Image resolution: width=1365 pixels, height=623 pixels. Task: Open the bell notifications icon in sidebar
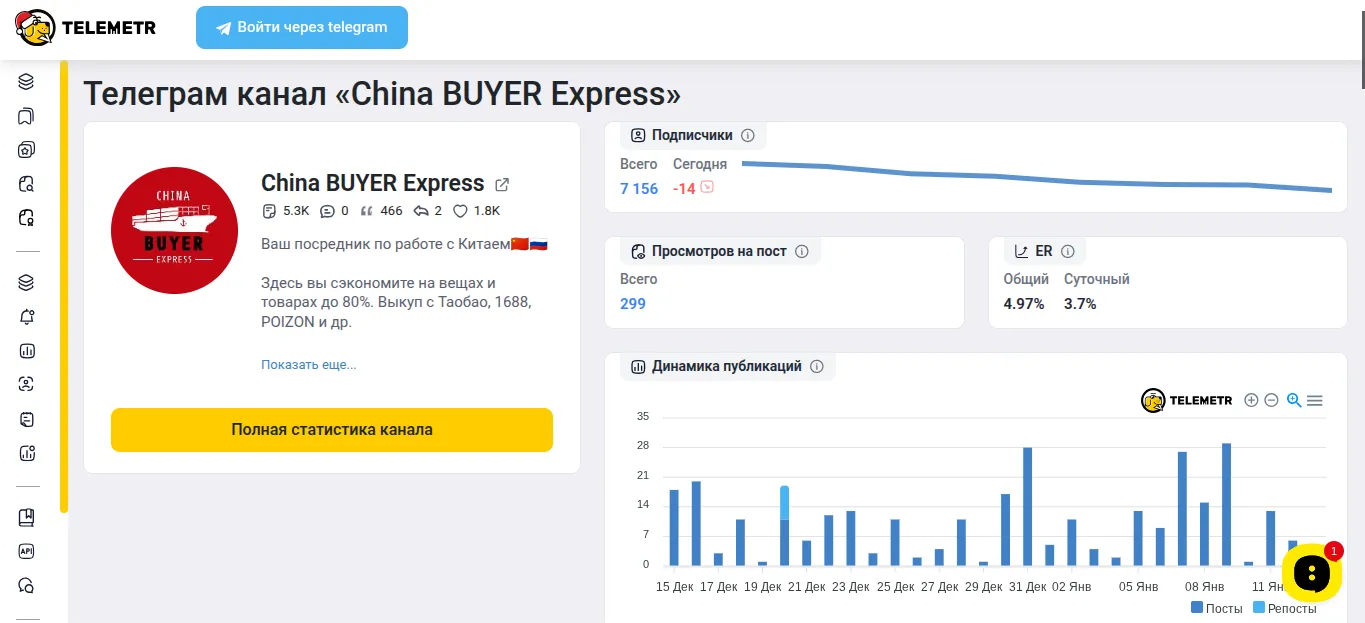point(27,317)
